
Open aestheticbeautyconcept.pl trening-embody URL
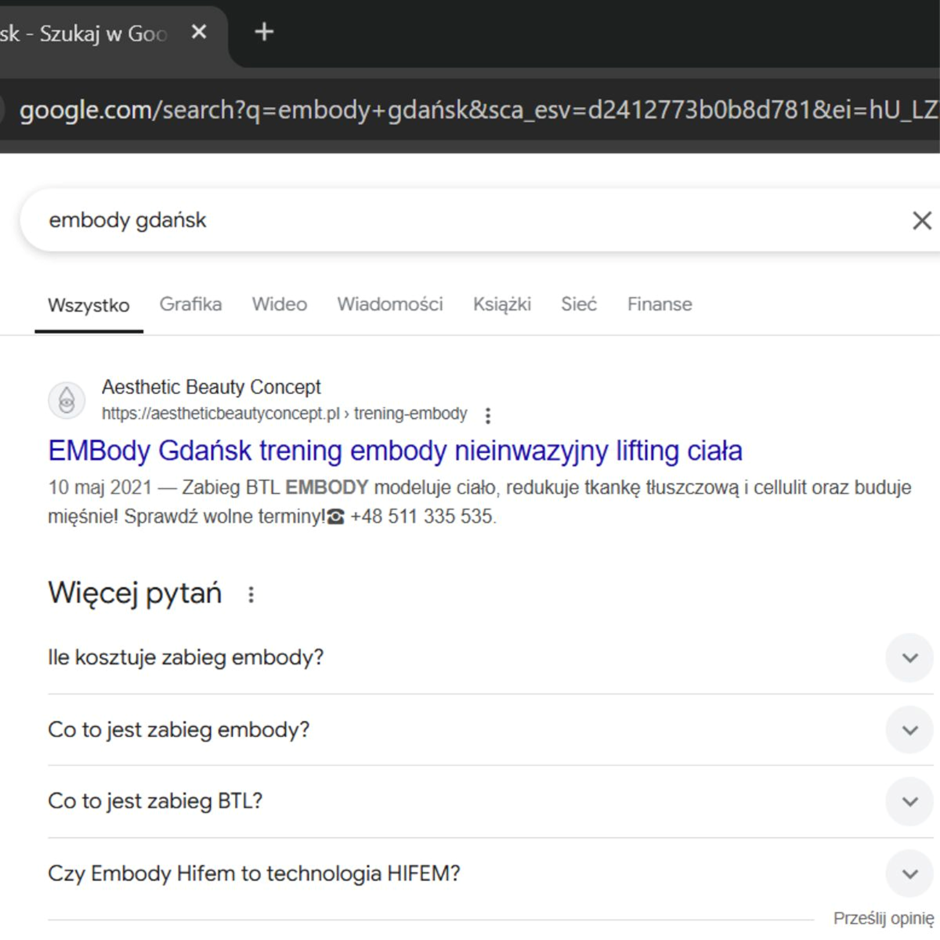tap(284, 414)
